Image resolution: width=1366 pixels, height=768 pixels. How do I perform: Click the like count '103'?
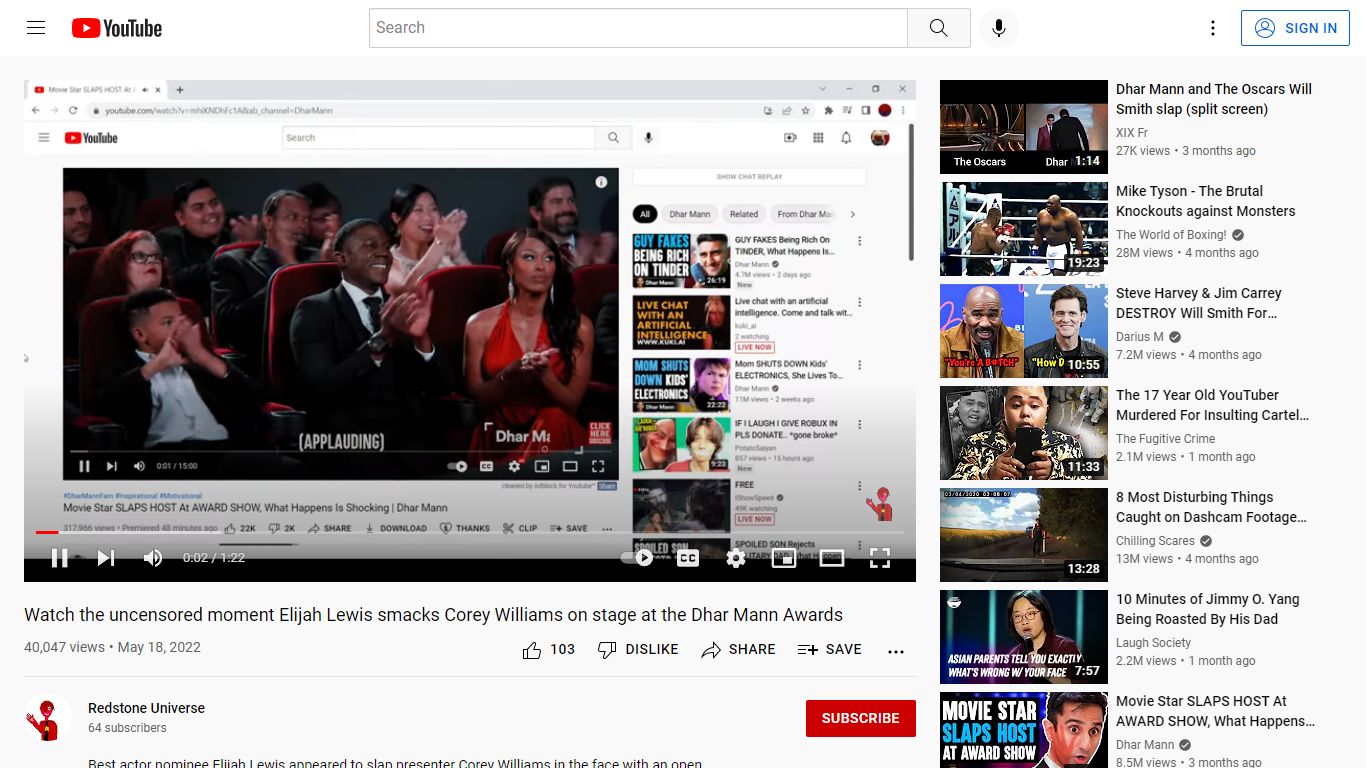pos(563,650)
